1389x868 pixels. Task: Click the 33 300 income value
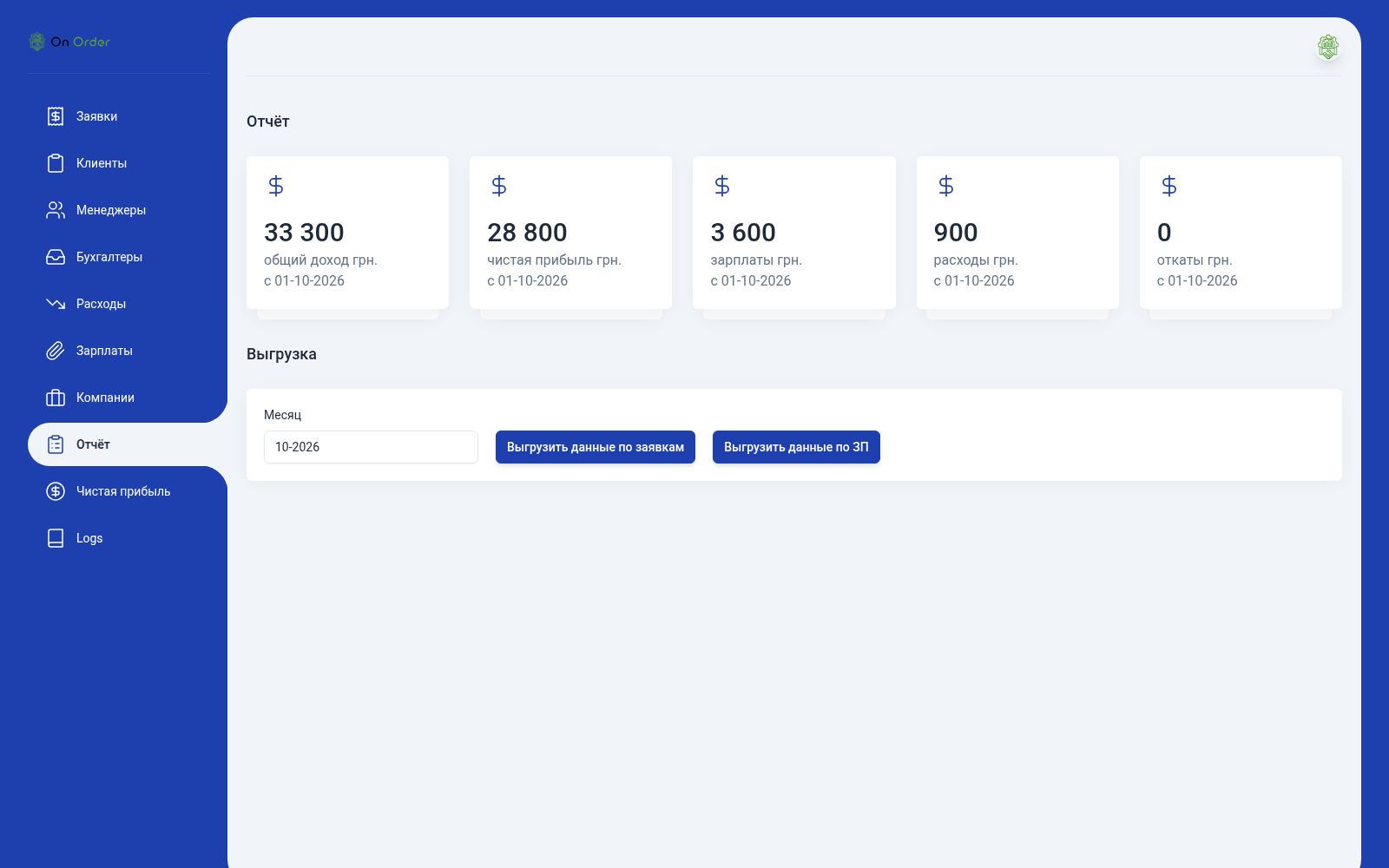tap(304, 233)
